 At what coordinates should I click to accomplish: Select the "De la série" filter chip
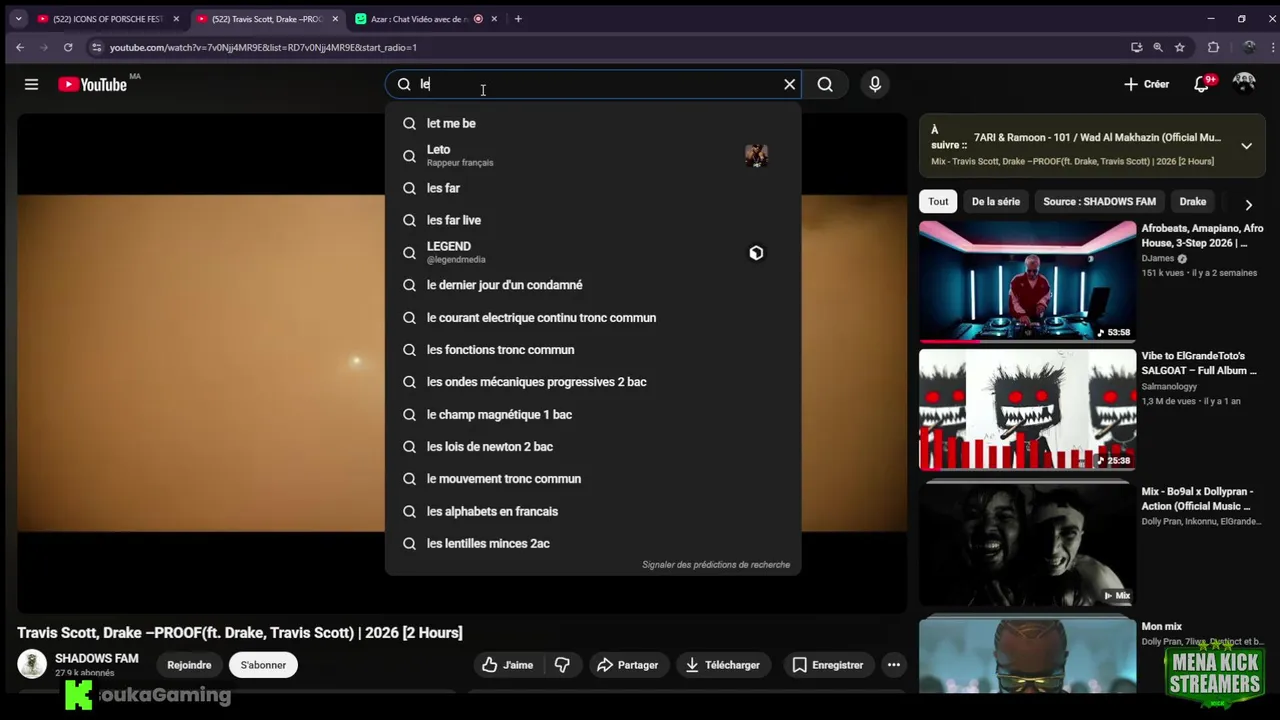click(996, 202)
